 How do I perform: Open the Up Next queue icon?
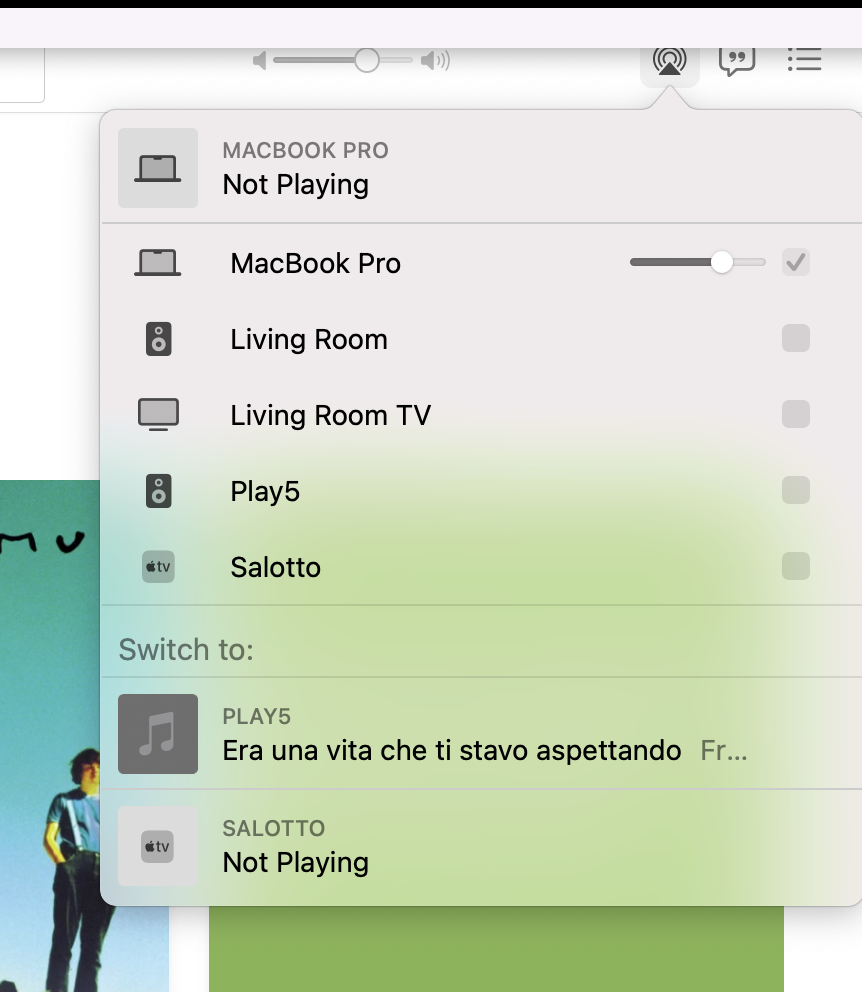tap(804, 59)
